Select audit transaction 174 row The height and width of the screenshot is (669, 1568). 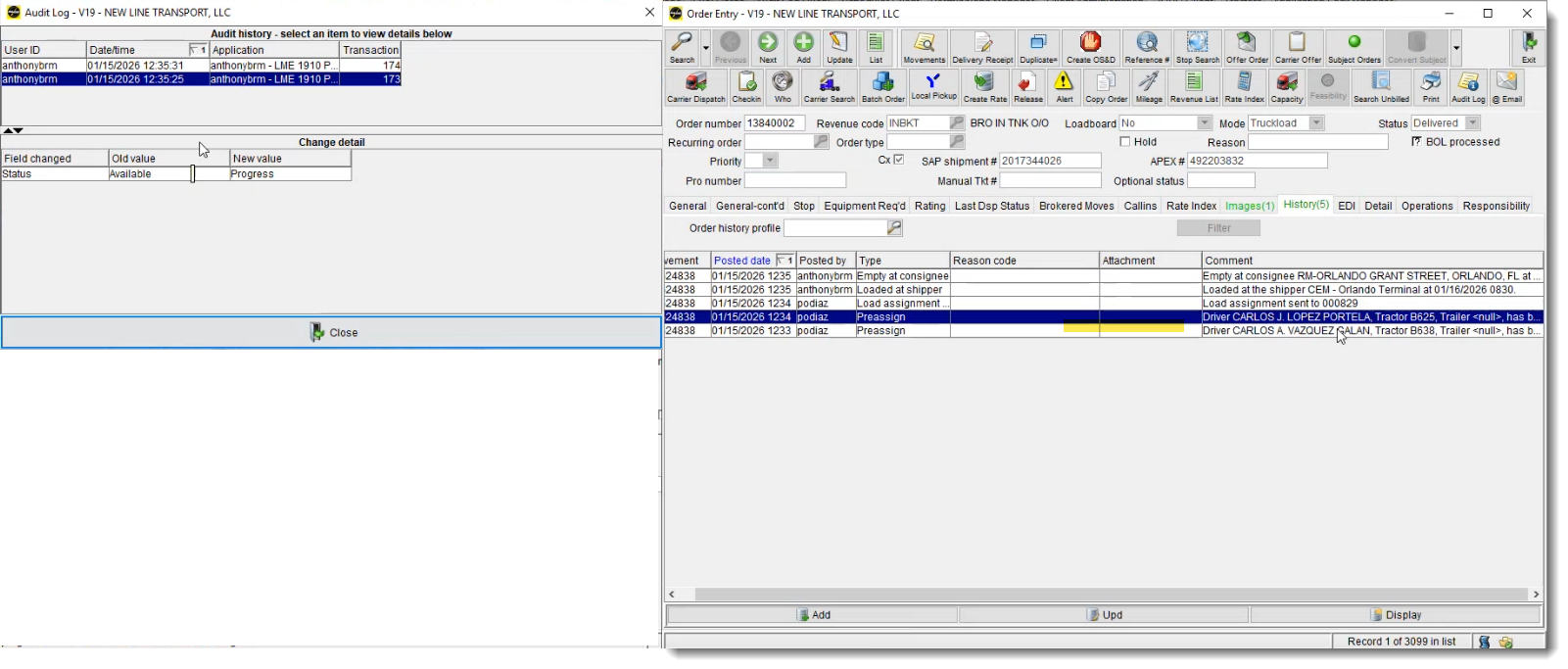pyautogui.click(x=201, y=66)
